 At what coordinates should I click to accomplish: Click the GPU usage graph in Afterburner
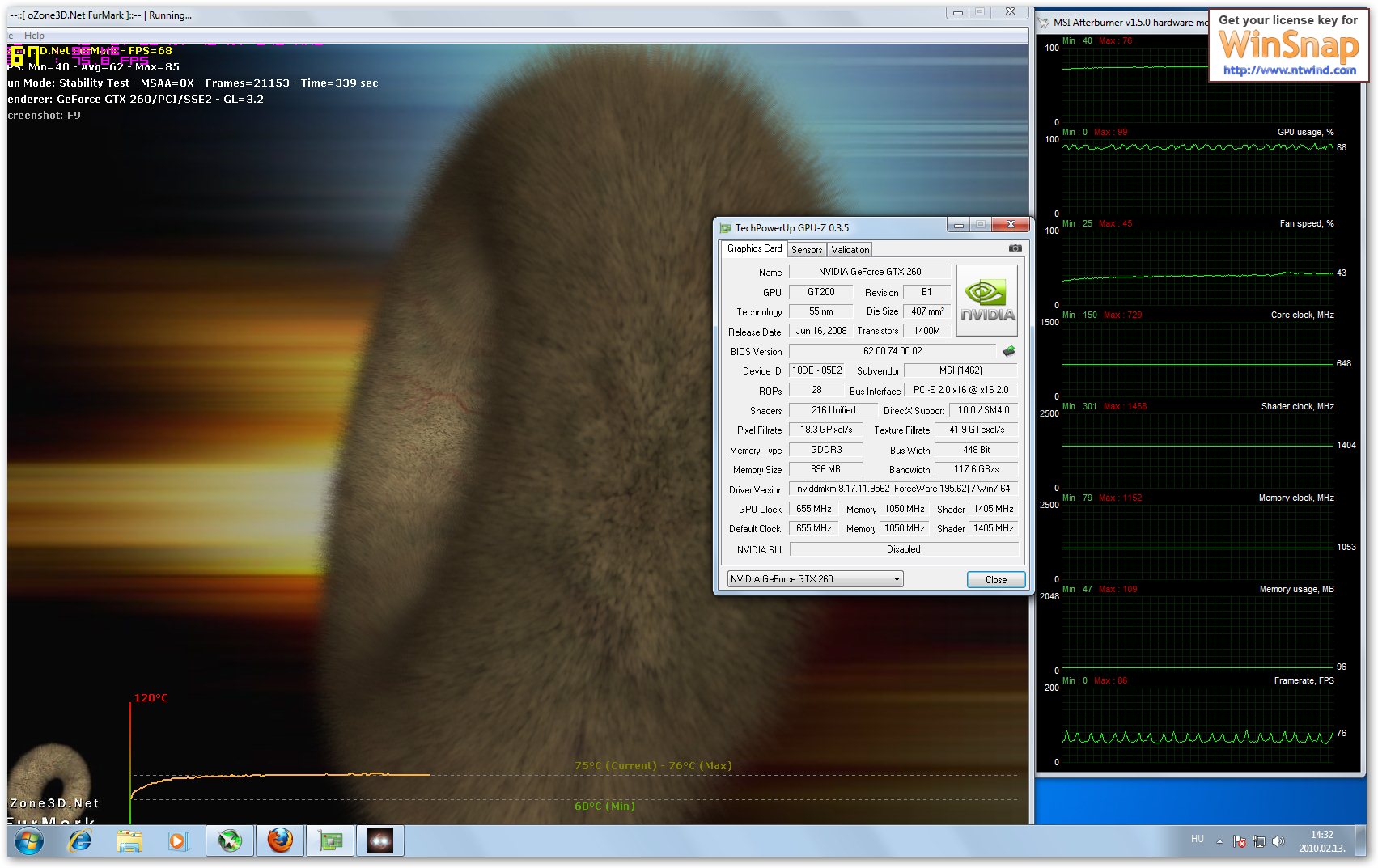pyautogui.click(x=1198, y=175)
